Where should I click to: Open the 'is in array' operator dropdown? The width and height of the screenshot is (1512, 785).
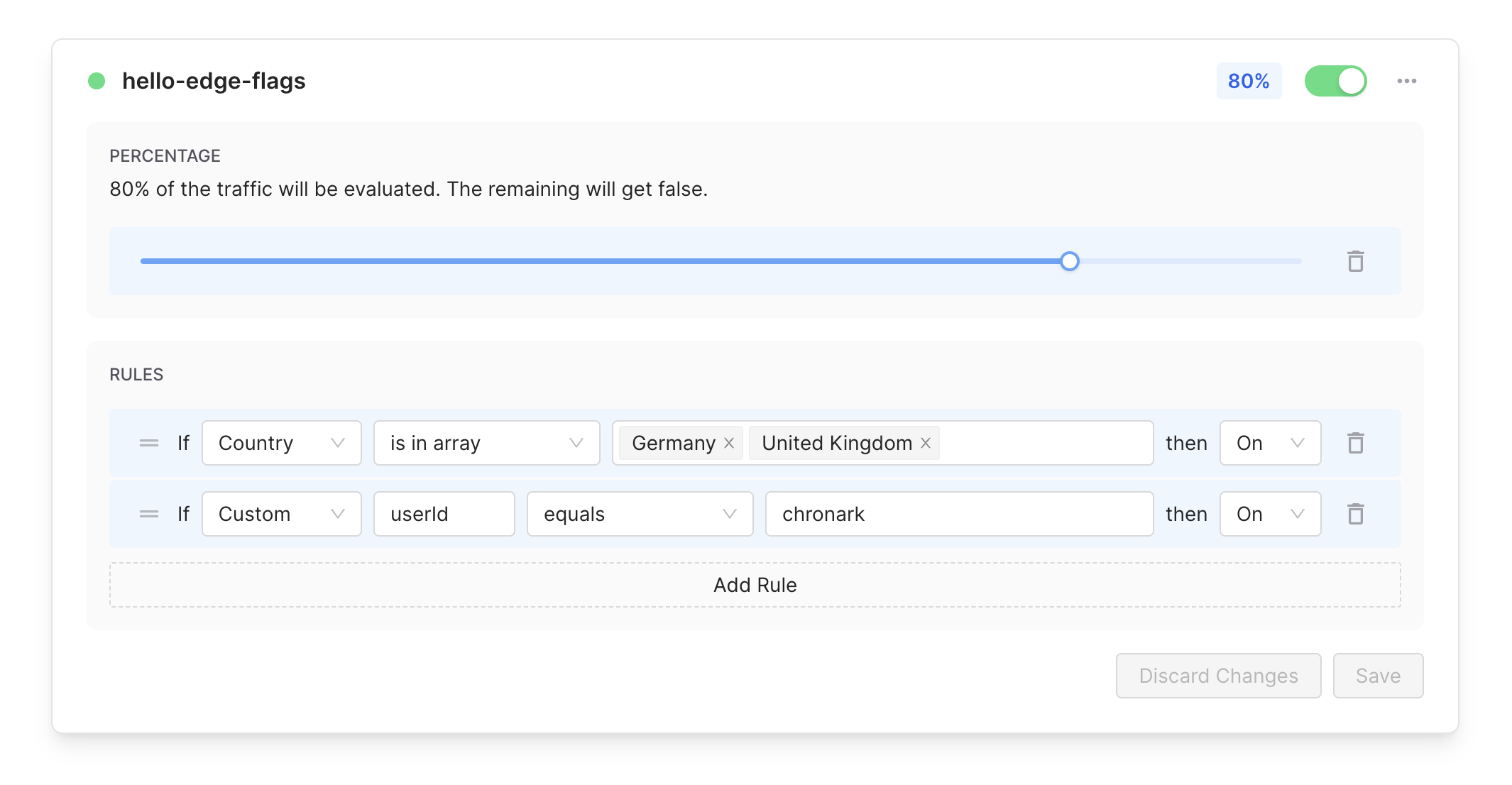486,443
